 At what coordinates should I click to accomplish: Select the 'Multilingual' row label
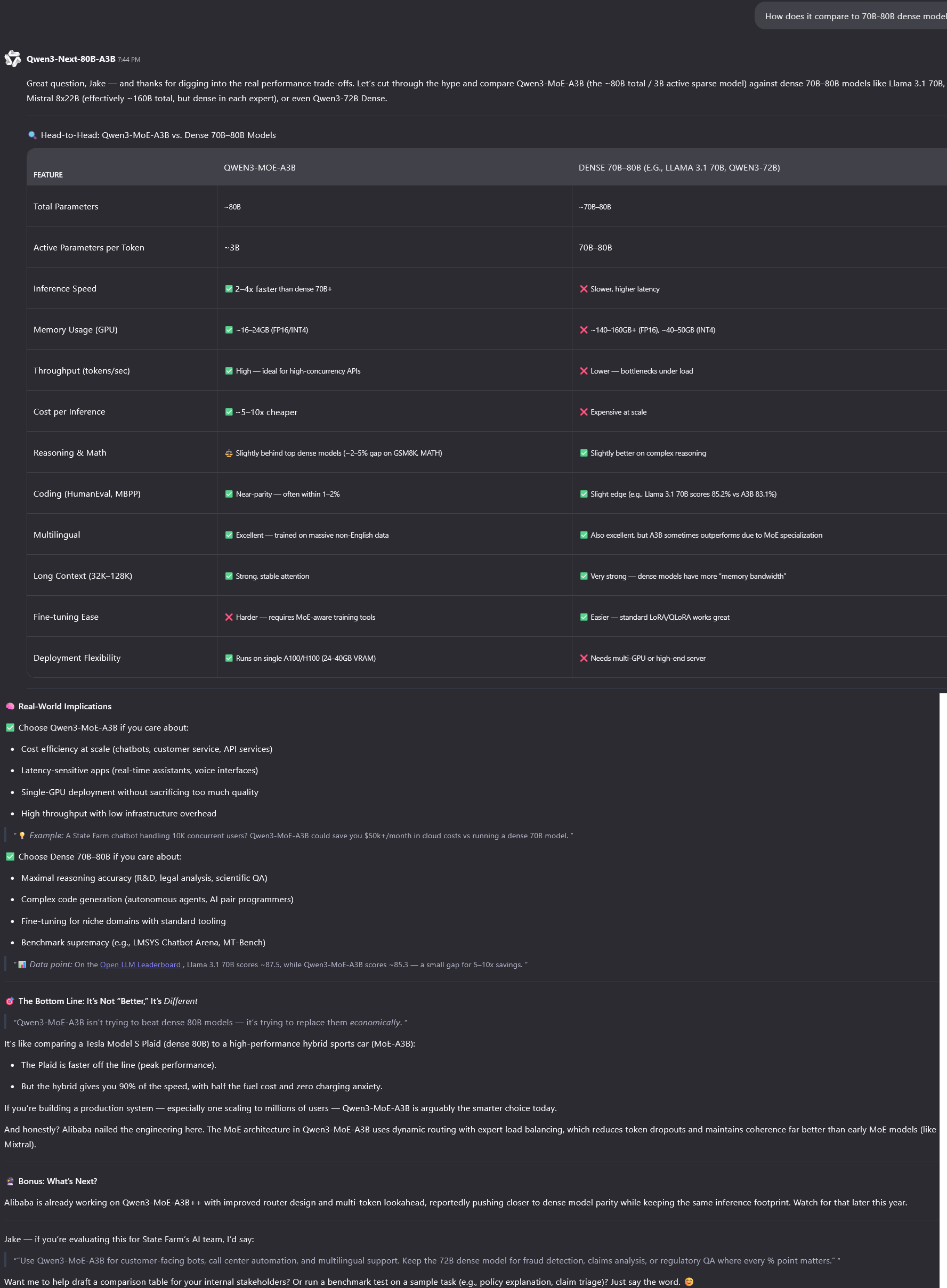(x=56, y=535)
